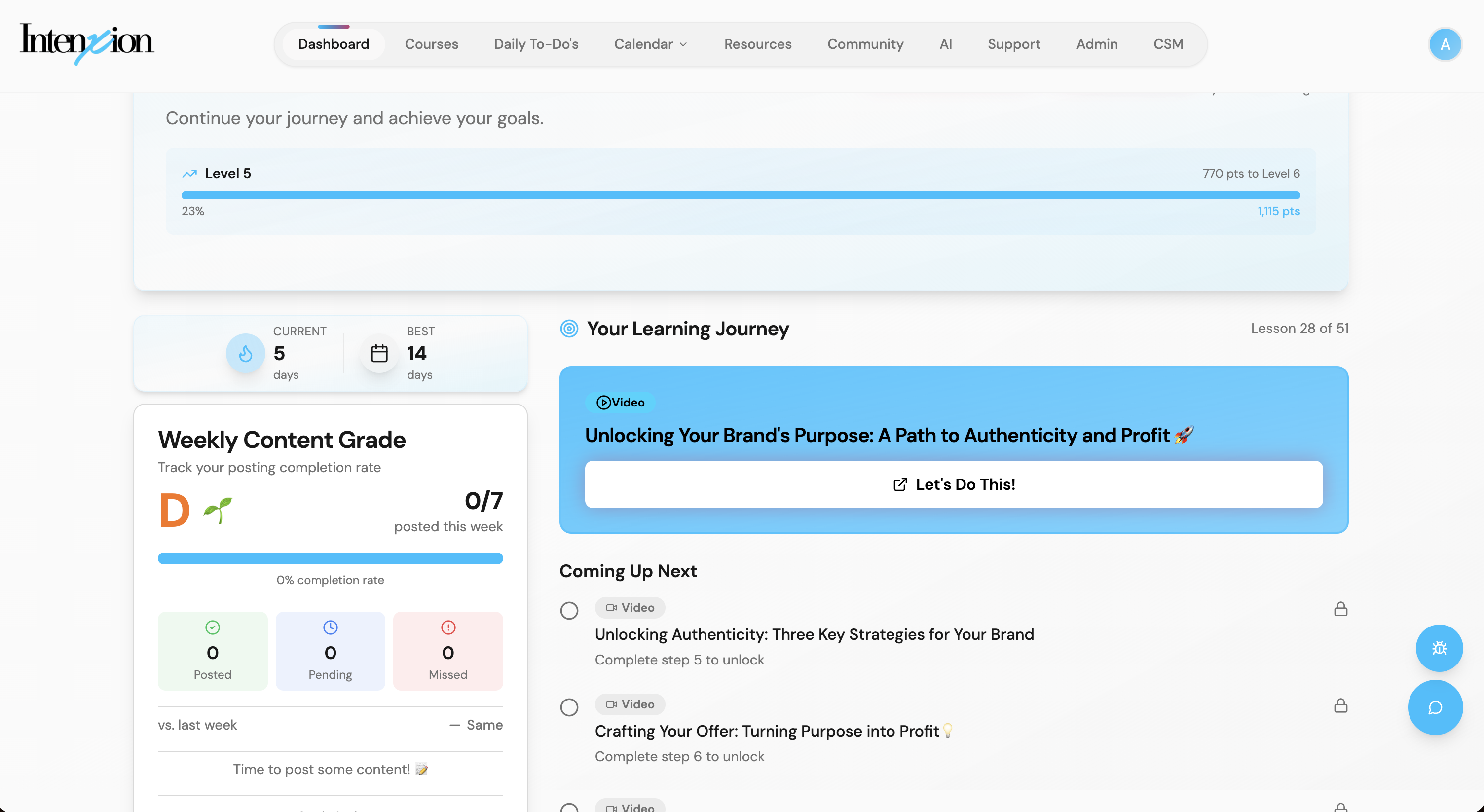Image resolution: width=1484 pixels, height=812 pixels.
Task: Click the calendar best-streak icon
Action: click(x=379, y=353)
